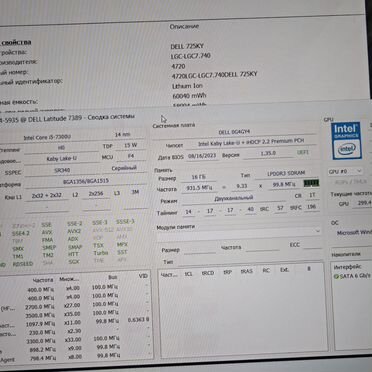
Task: Click the Intel Kaby Lake-U chipset field
Action: [251, 143]
